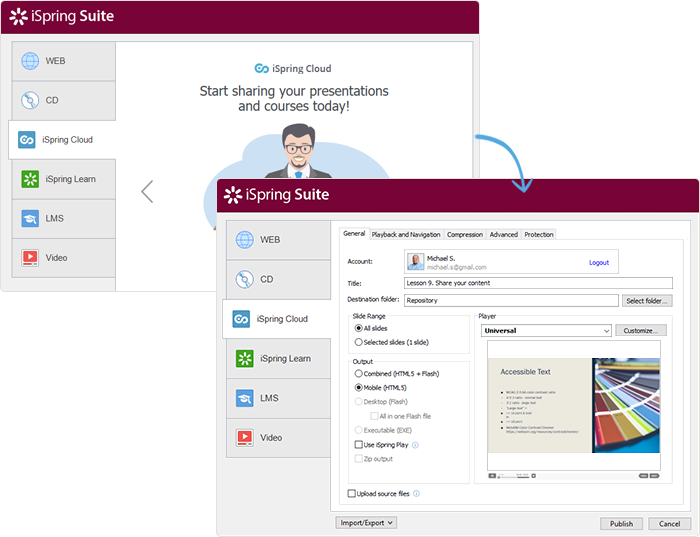This screenshot has width=700, height=537.
Task: Click the Publish button
Action: 621,524
